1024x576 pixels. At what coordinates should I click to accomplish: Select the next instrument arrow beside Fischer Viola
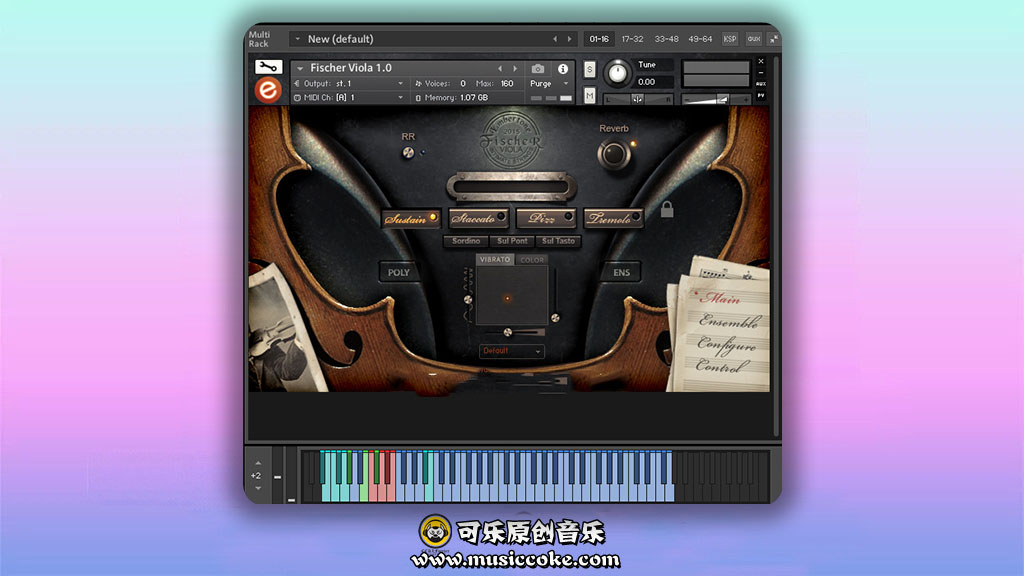pyautogui.click(x=515, y=69)
